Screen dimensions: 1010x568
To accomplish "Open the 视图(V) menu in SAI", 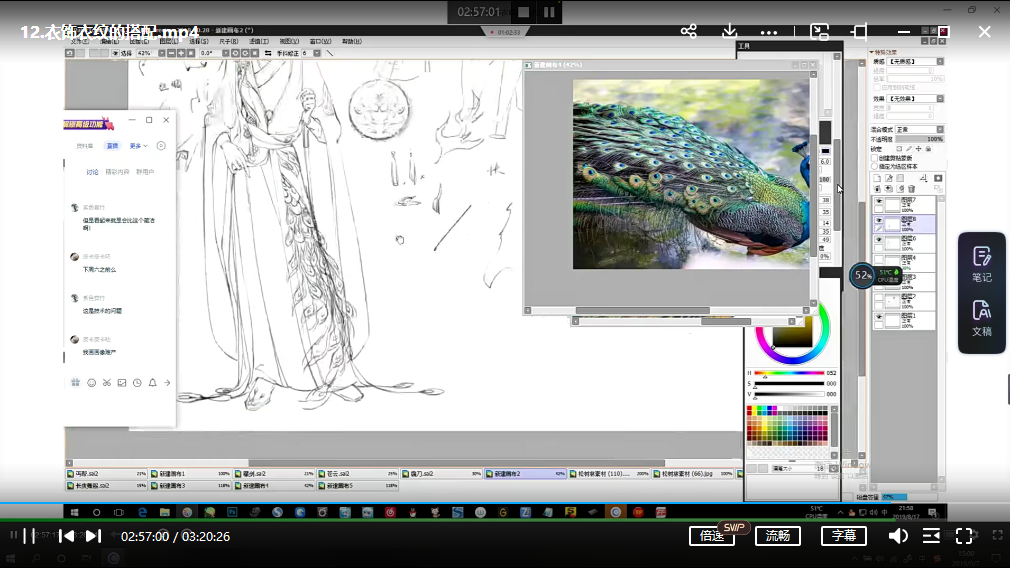I will coord(289,41).
